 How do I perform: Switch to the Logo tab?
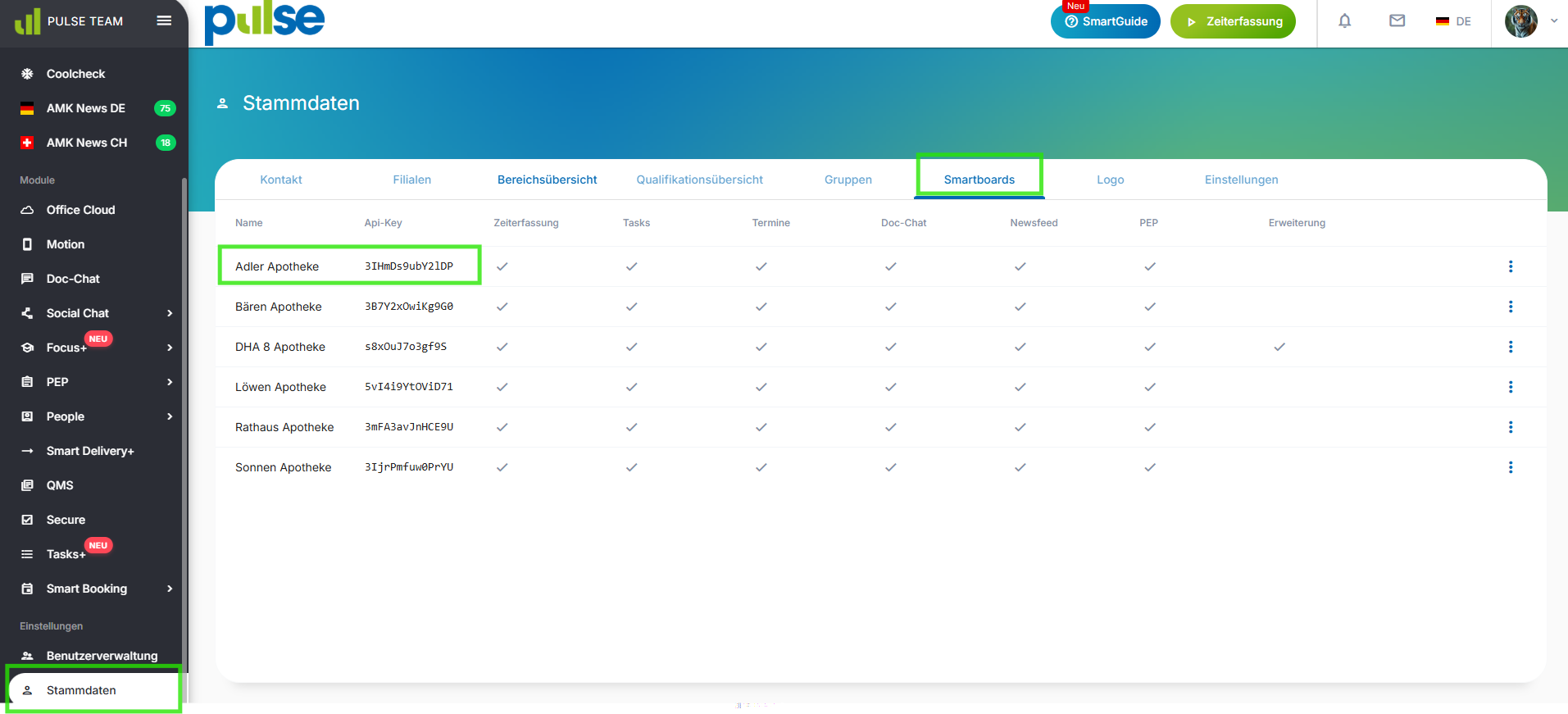[x=1111, y=180]
